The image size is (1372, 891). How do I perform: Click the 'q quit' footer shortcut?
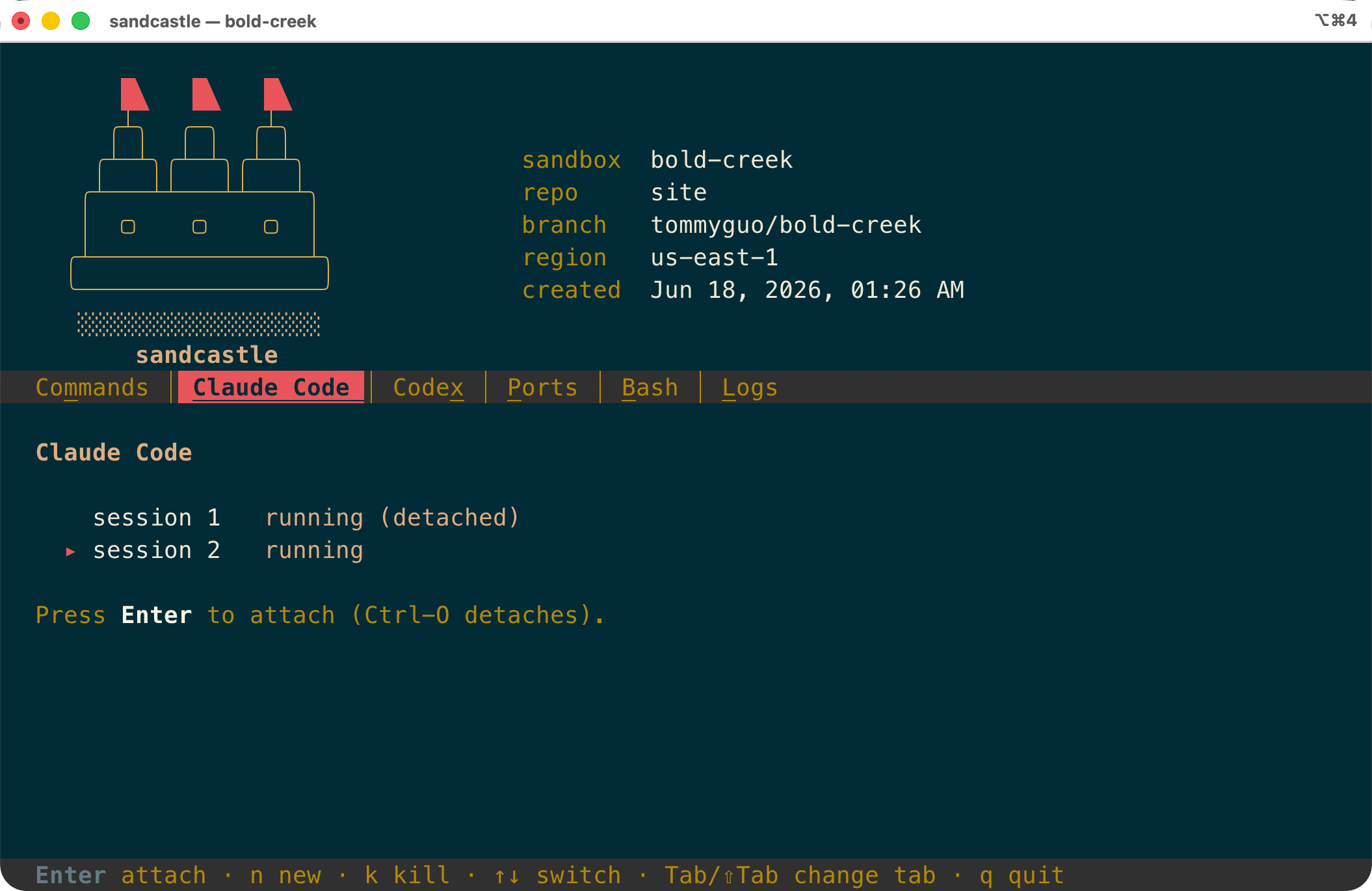point(1022,875)
